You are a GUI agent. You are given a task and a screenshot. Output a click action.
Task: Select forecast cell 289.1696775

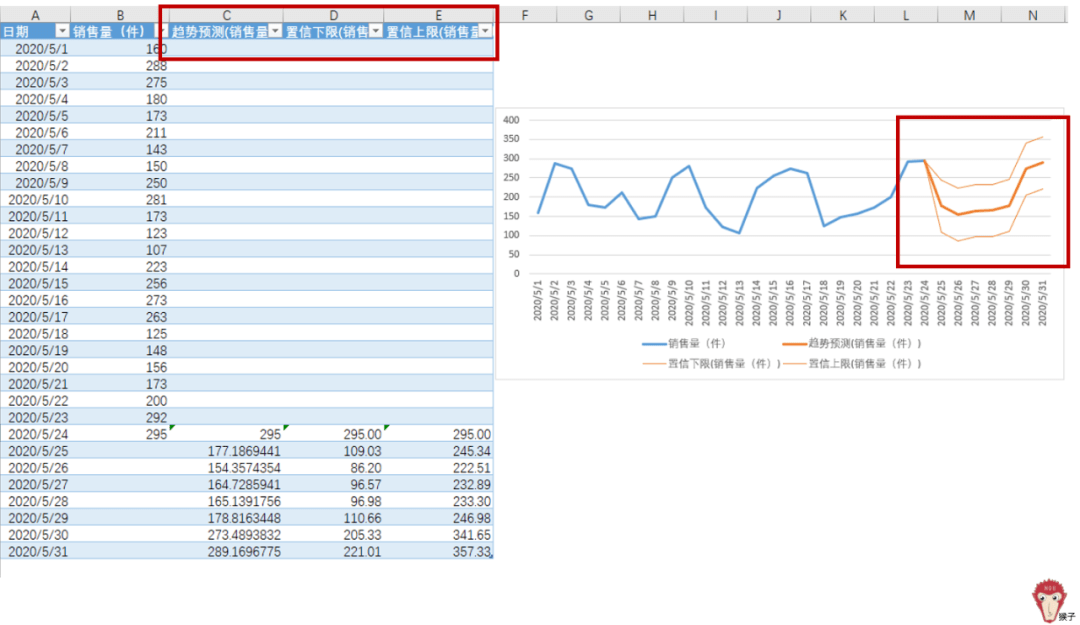coord(226,552)
